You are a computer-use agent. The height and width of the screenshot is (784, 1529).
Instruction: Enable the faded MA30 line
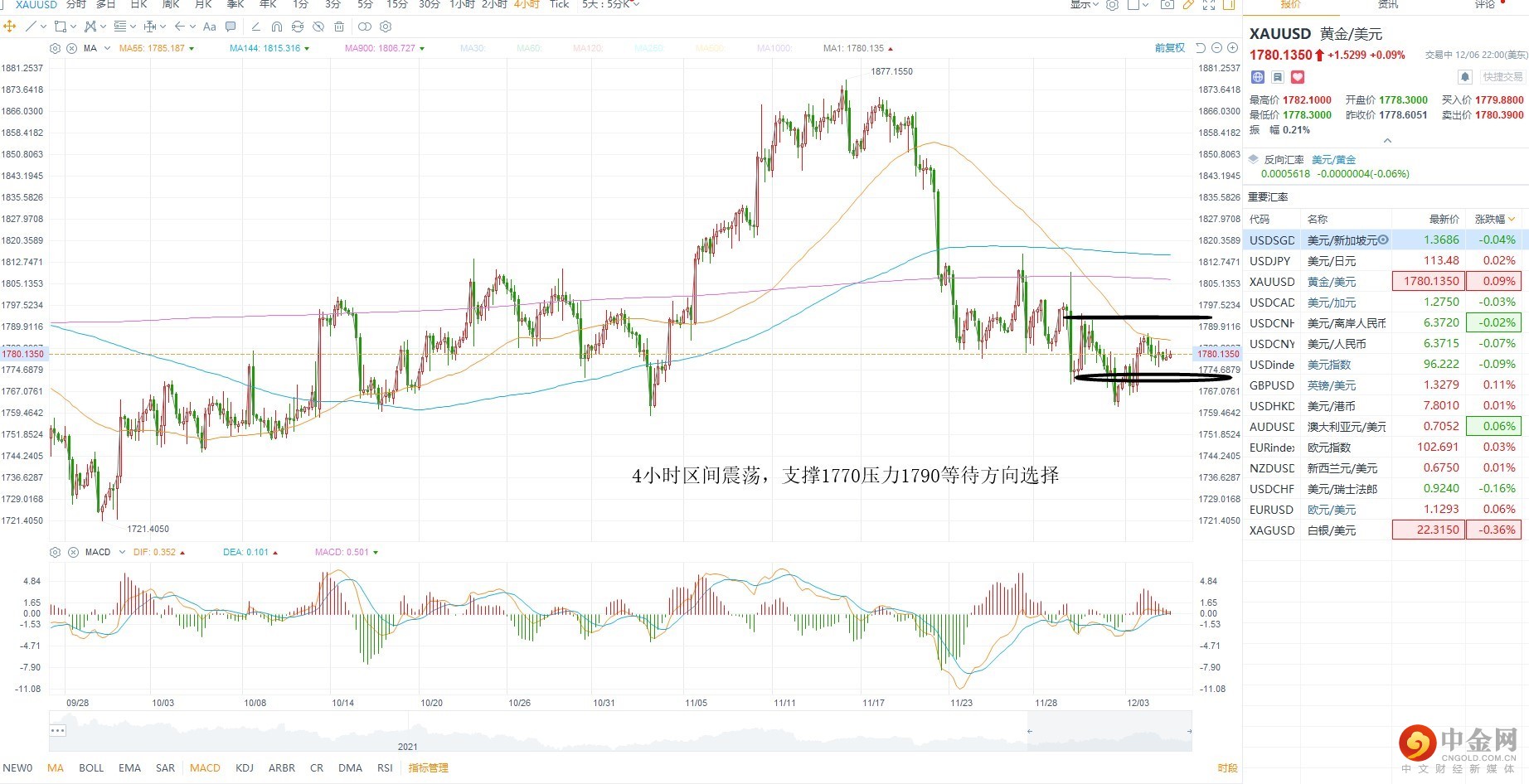(473, 48)
